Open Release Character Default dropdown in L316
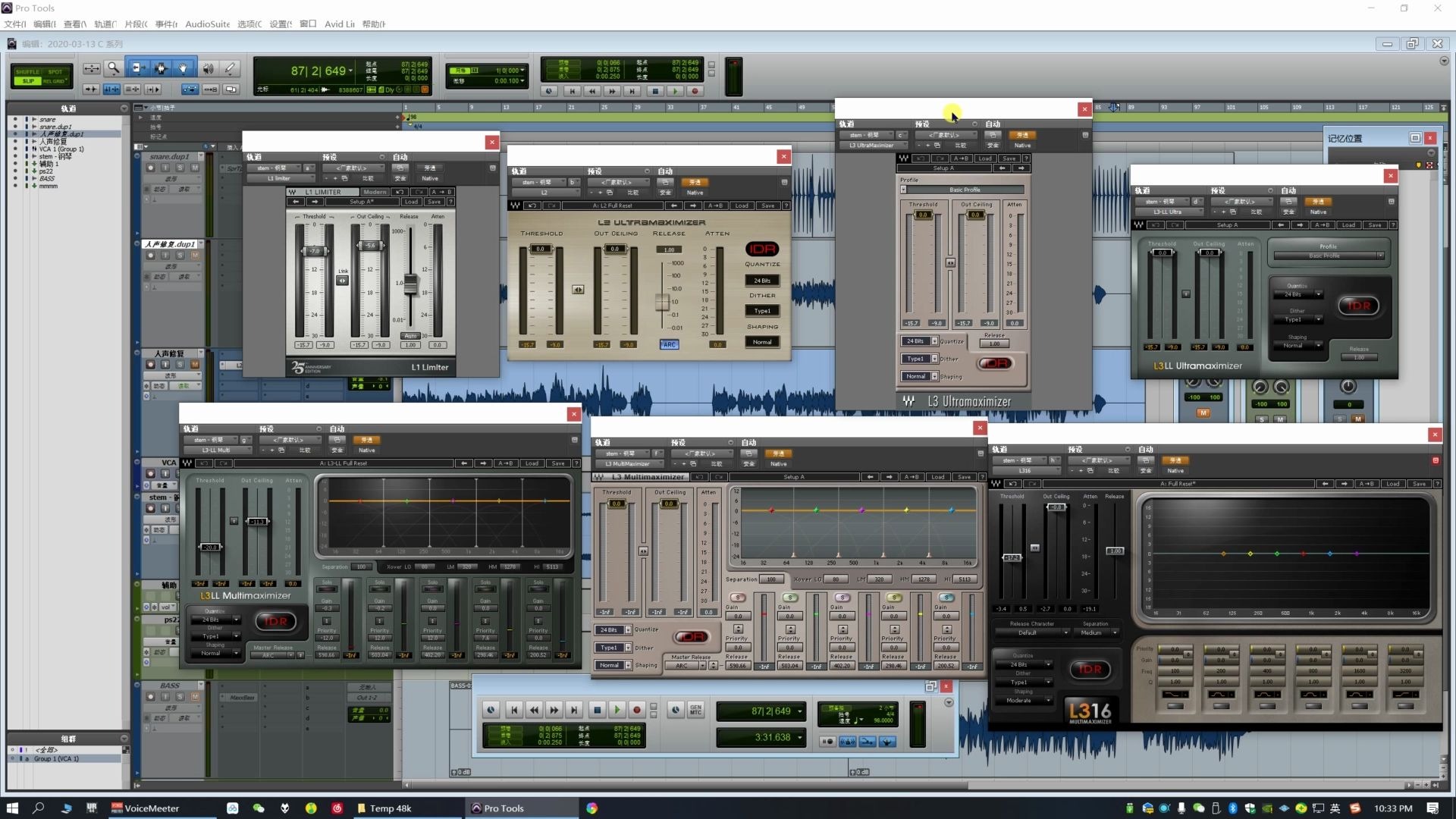 click(1031, 632)
